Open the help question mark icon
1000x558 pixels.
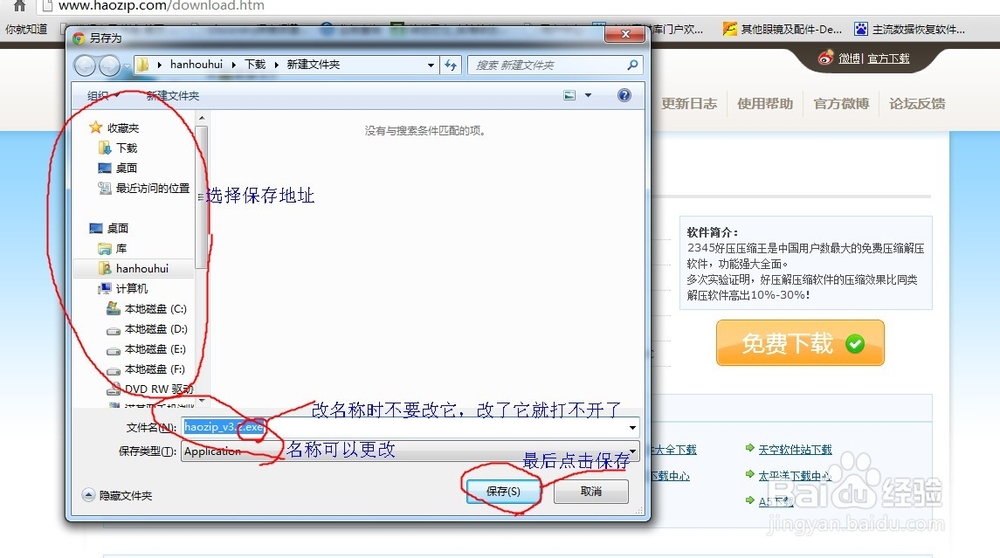[x=624, y=95]
